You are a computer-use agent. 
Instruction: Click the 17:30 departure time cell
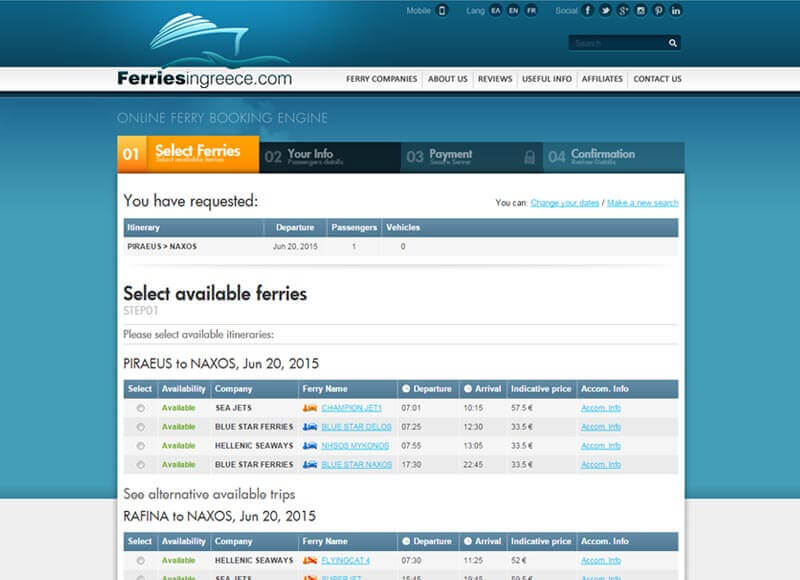411,465
